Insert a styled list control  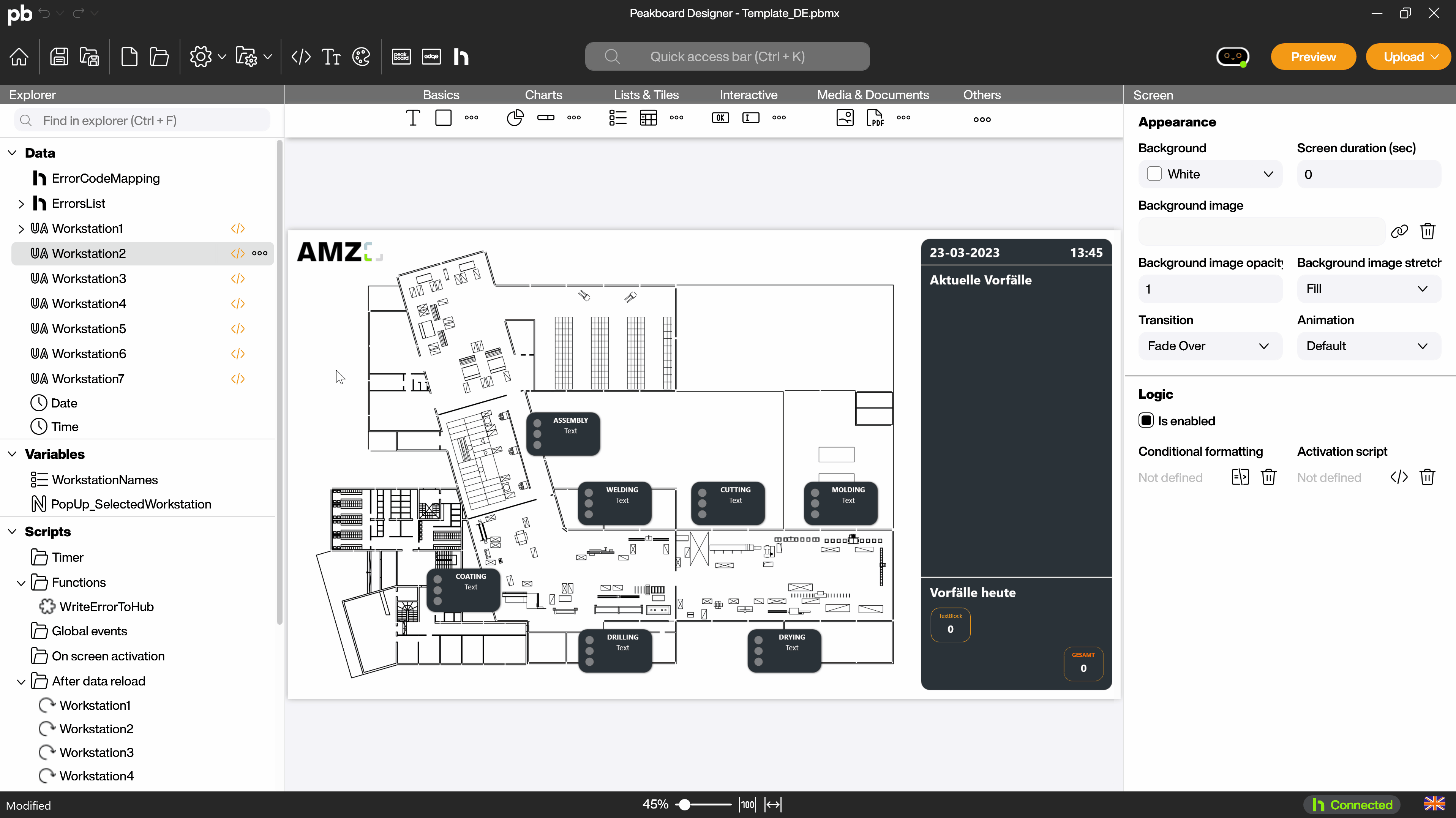click(618, 118)
